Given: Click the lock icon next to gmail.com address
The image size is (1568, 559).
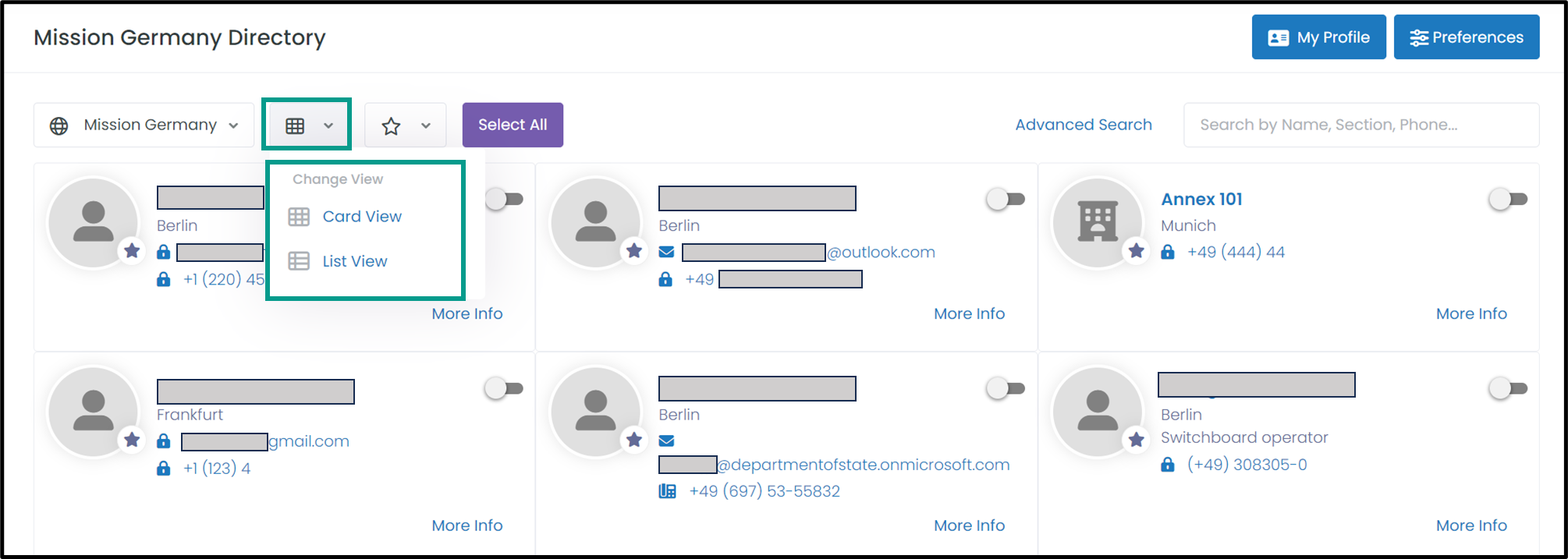Looking at the screenshot, I should click(x=163, y=441).
